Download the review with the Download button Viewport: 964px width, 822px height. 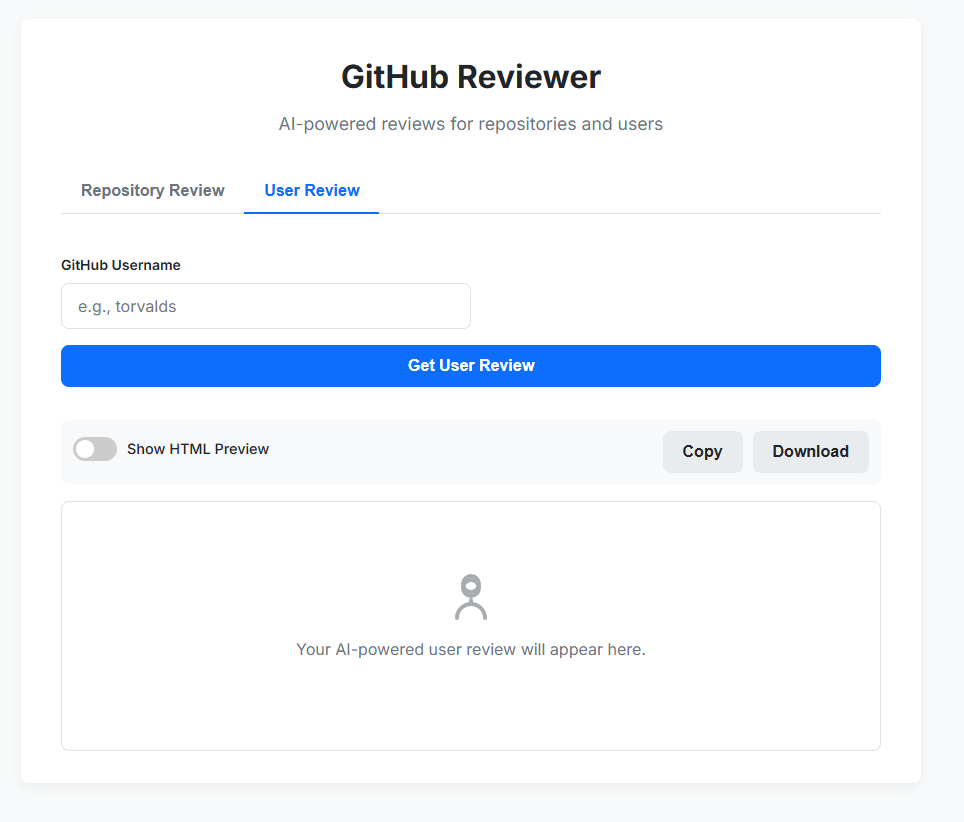810,452
